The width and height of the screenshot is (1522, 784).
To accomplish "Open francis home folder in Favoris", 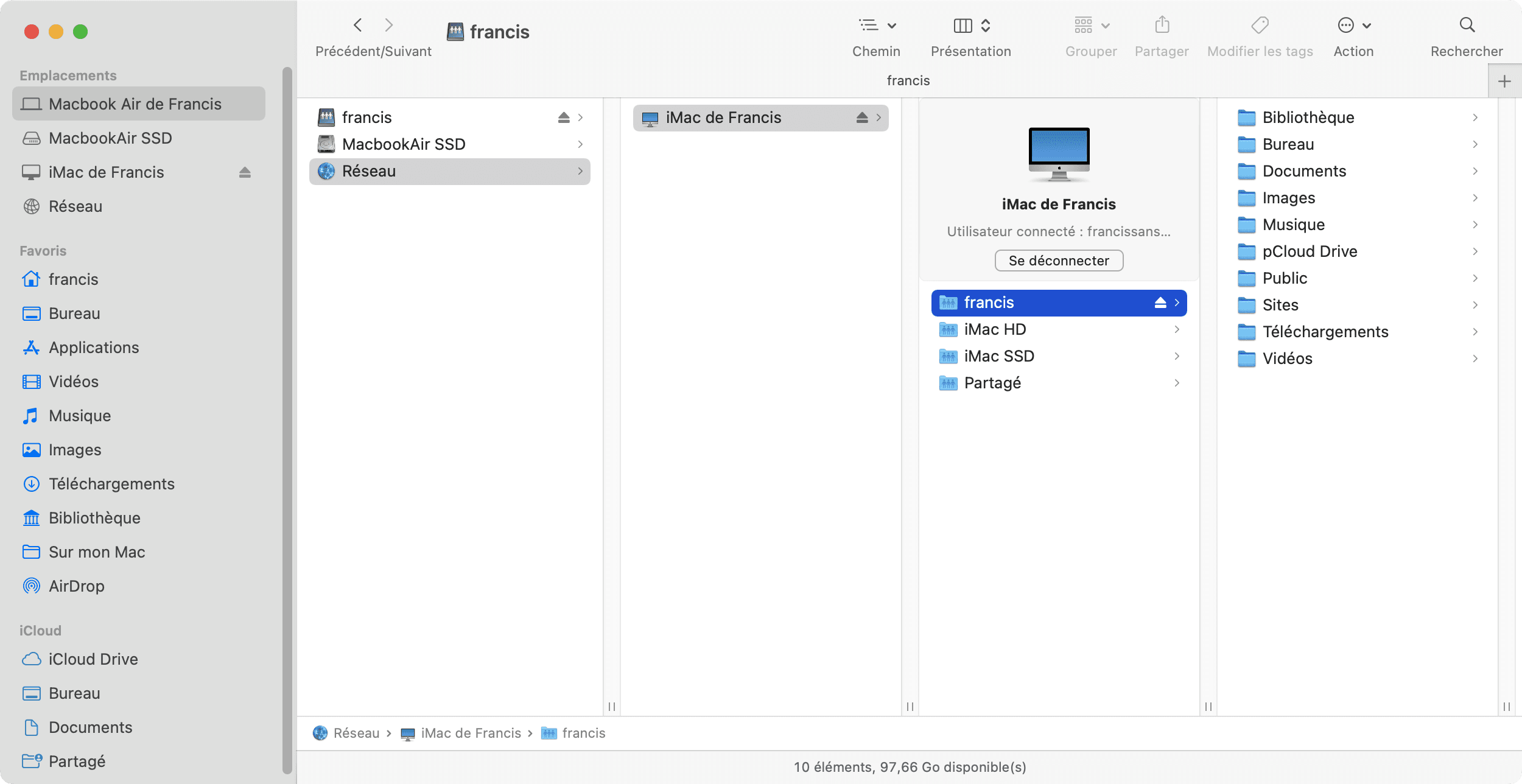I will [x=139, y=279].
